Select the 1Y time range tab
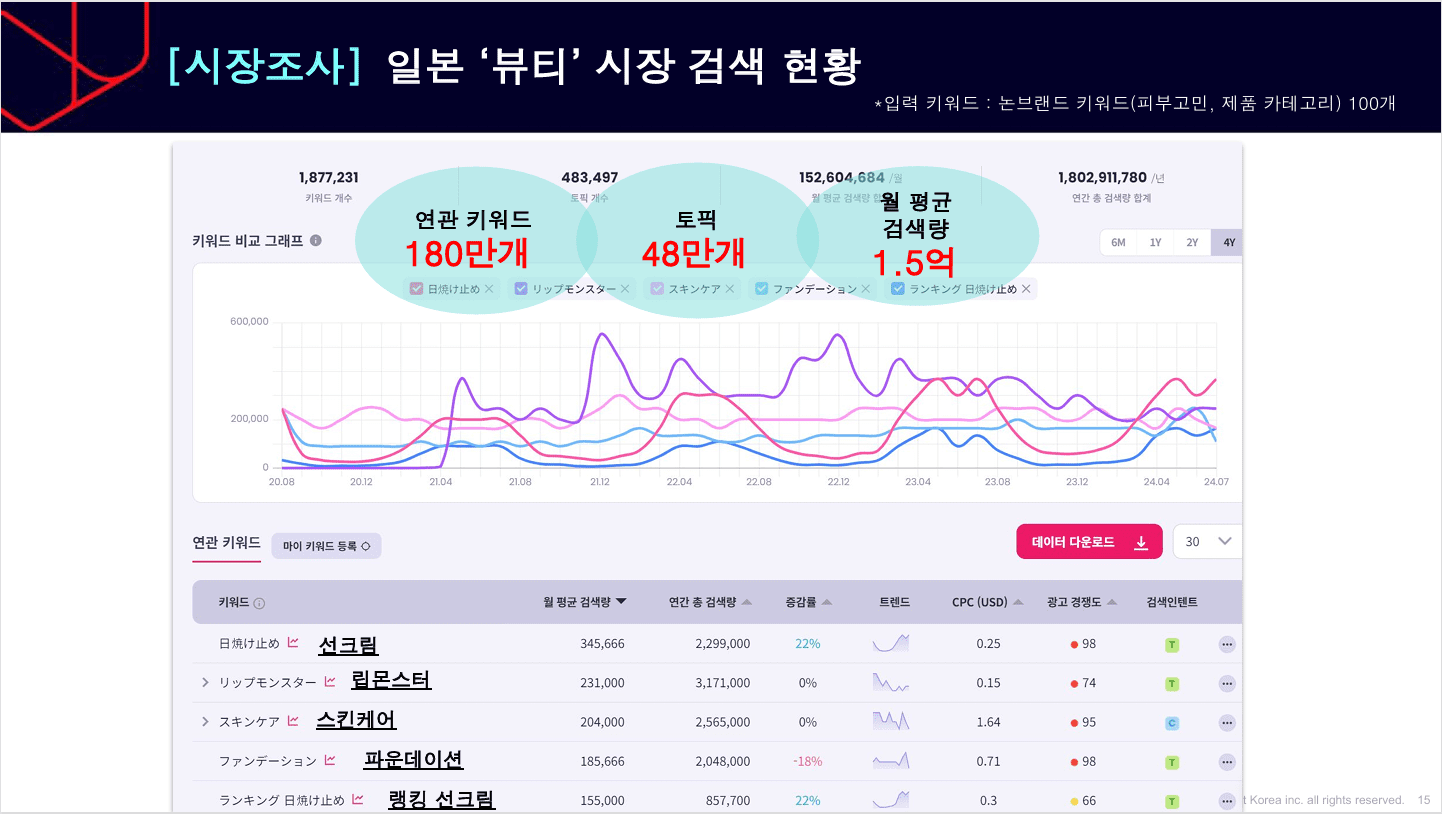1442x814 pixels. pos(1155,242)
